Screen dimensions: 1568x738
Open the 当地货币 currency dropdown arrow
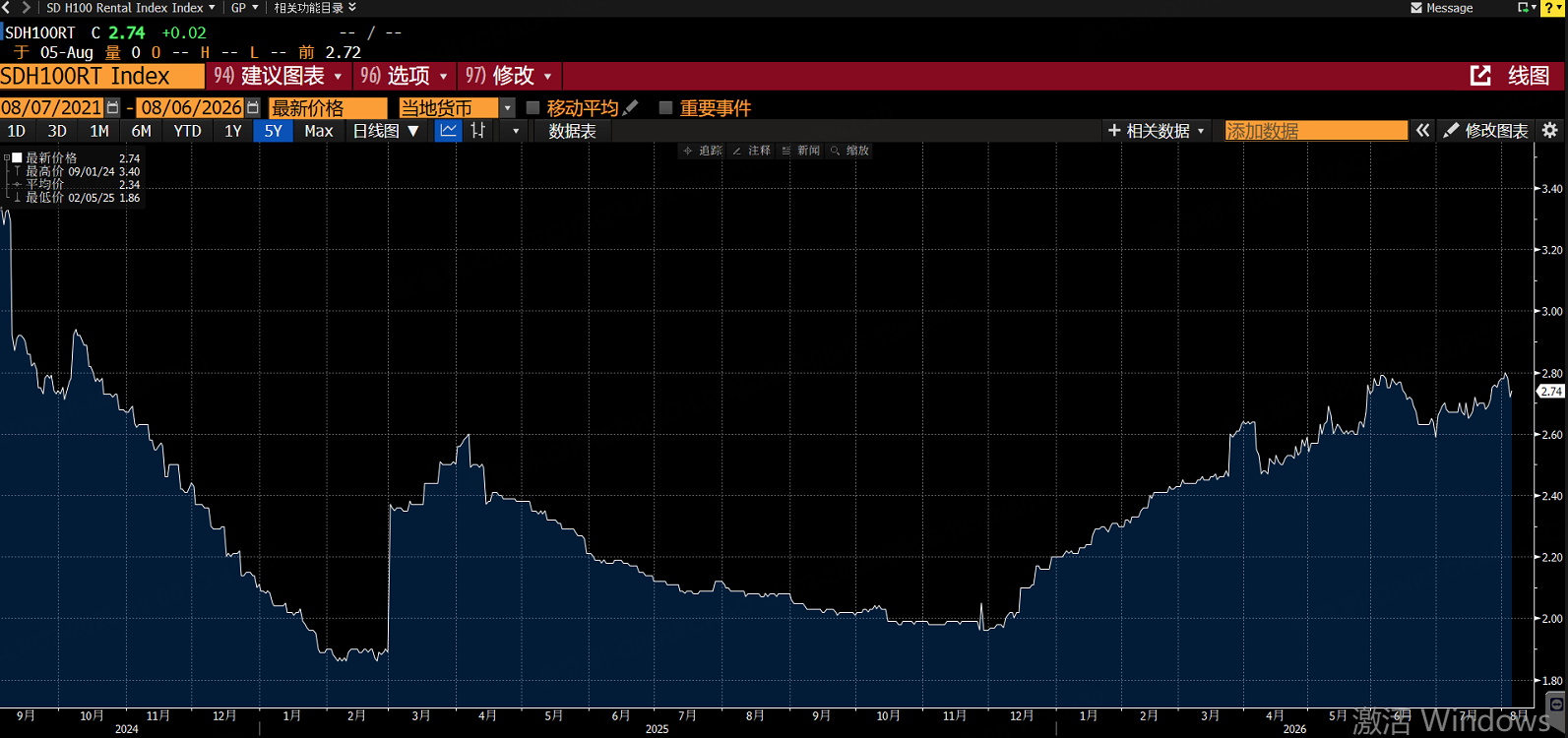tap(508, 107)
